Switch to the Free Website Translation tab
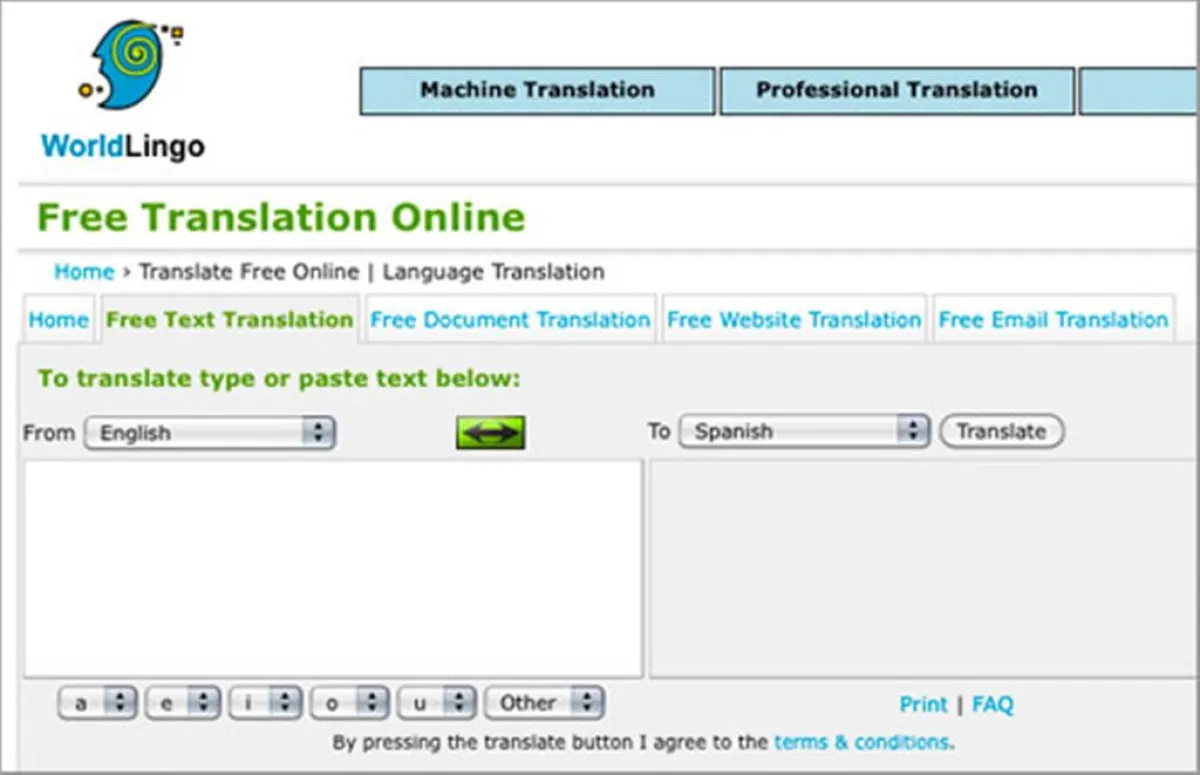This screenshot has width=1200, height=775. point(794,320)
